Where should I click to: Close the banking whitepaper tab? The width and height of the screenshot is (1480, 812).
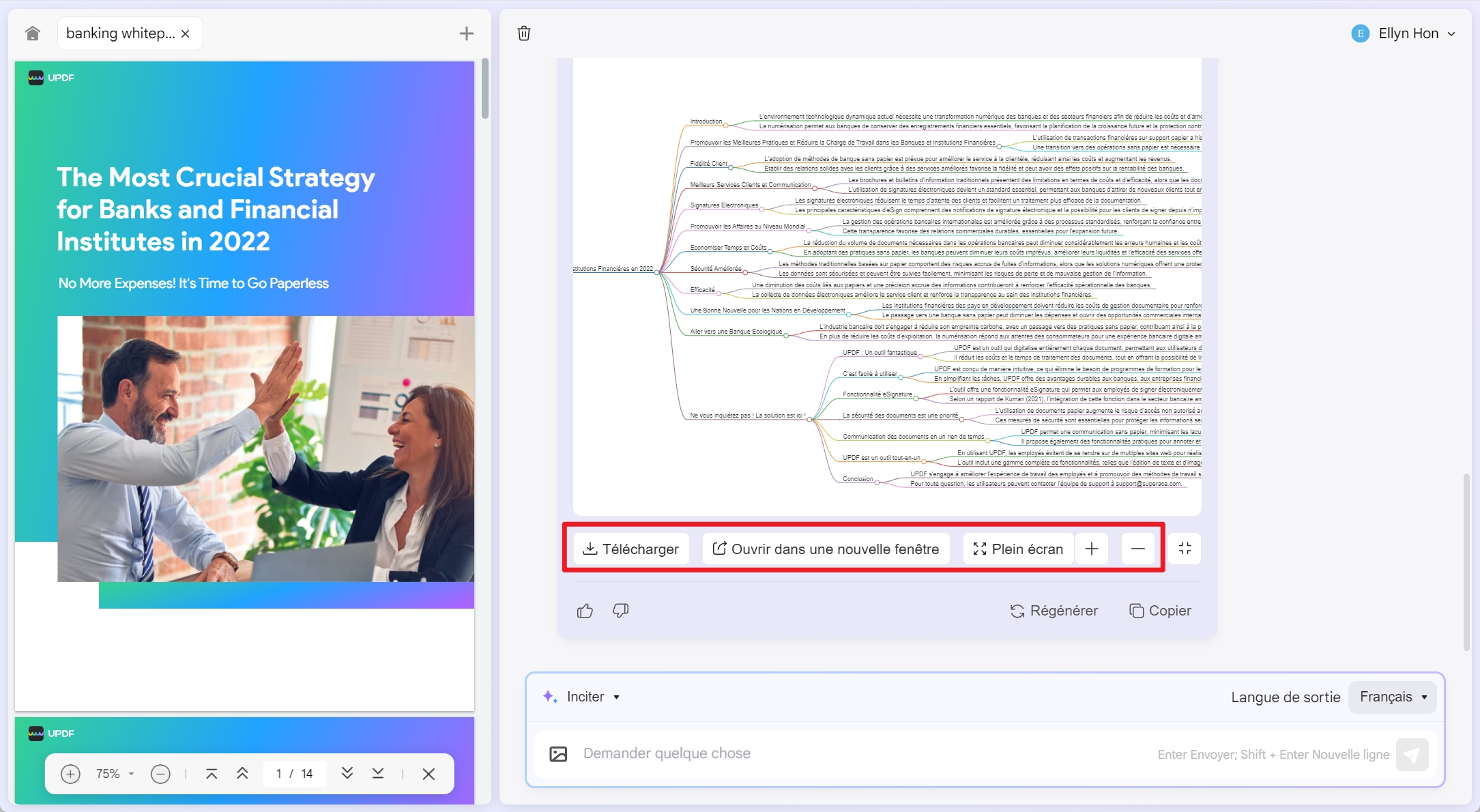tap(186, 33)
